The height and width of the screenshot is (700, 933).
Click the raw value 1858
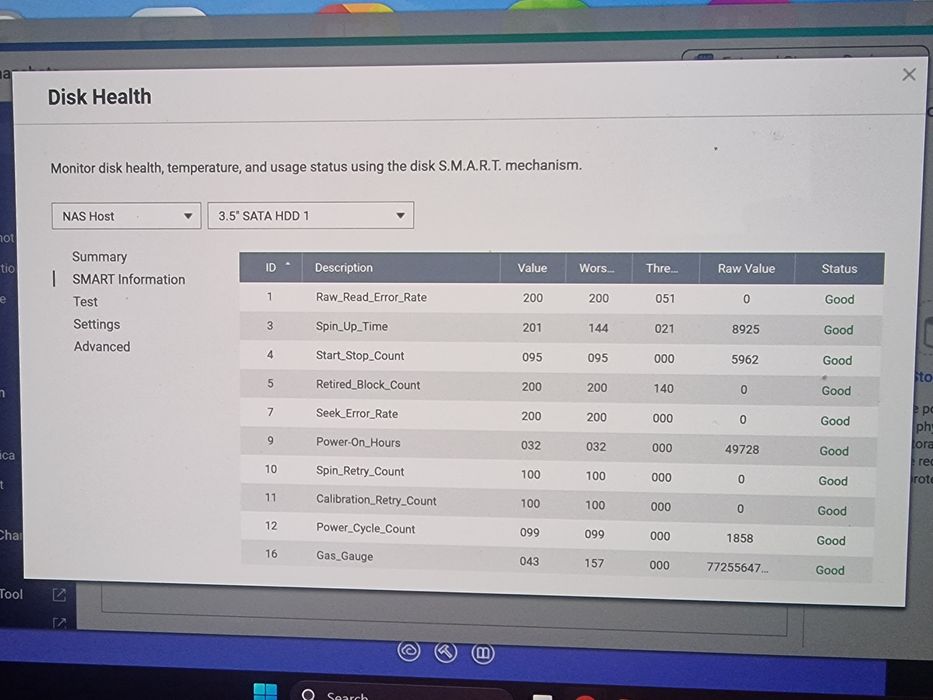point(740,538)
